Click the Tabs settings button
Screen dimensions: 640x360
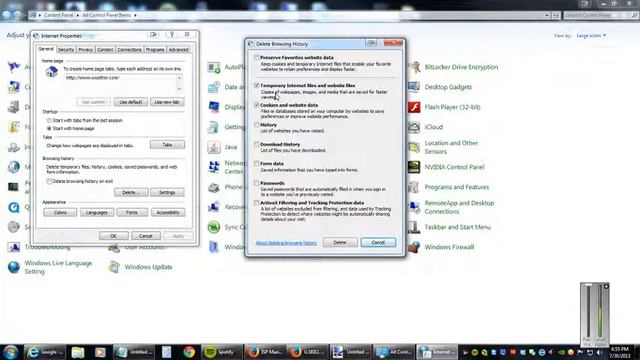click(x=167, y=145)
